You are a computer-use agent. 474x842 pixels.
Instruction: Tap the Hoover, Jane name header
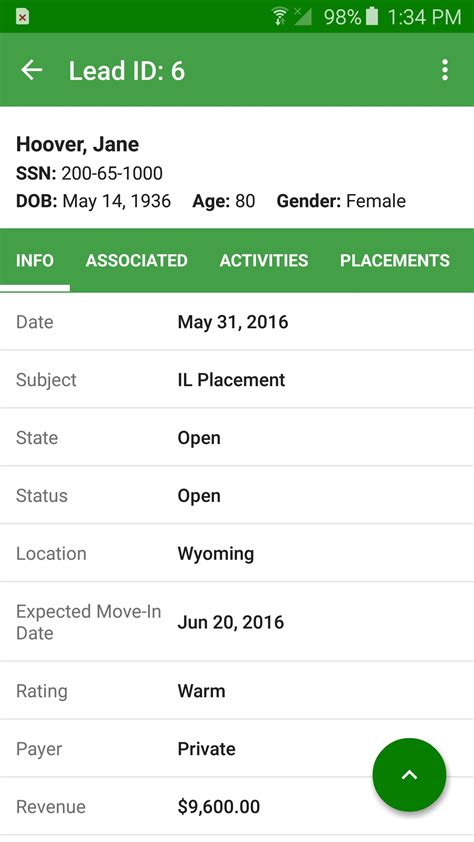click(77, 144)
